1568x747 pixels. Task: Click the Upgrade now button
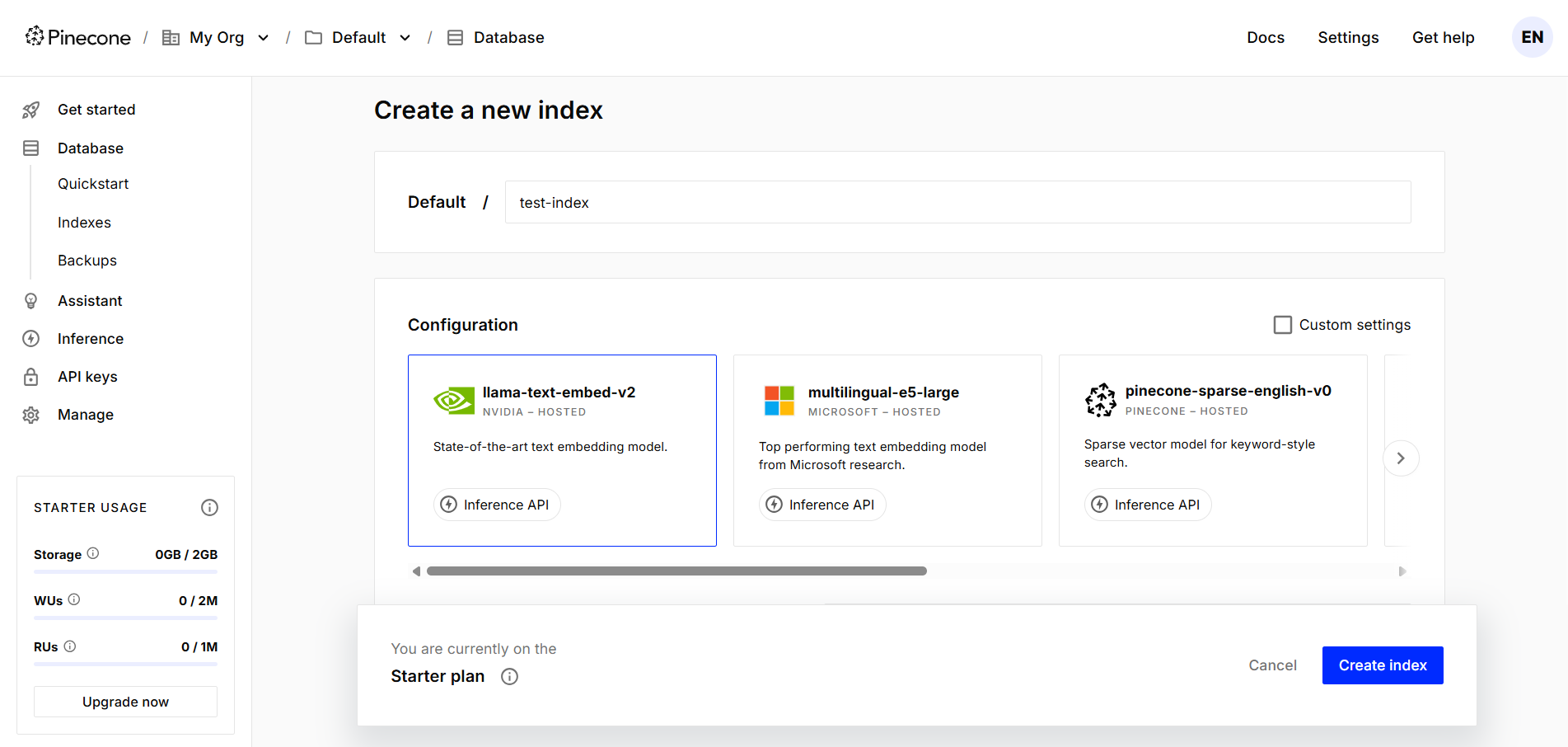tap(124, 701)
